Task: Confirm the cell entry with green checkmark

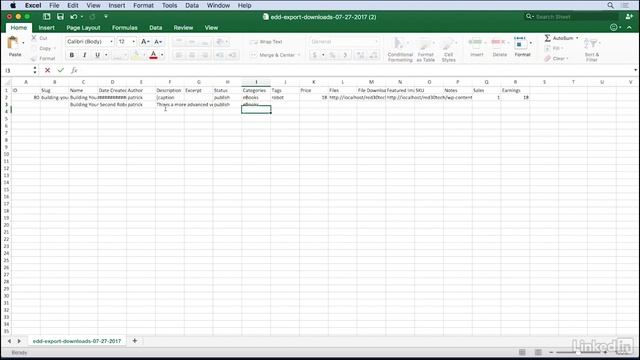Action: (x=60, y=70)
